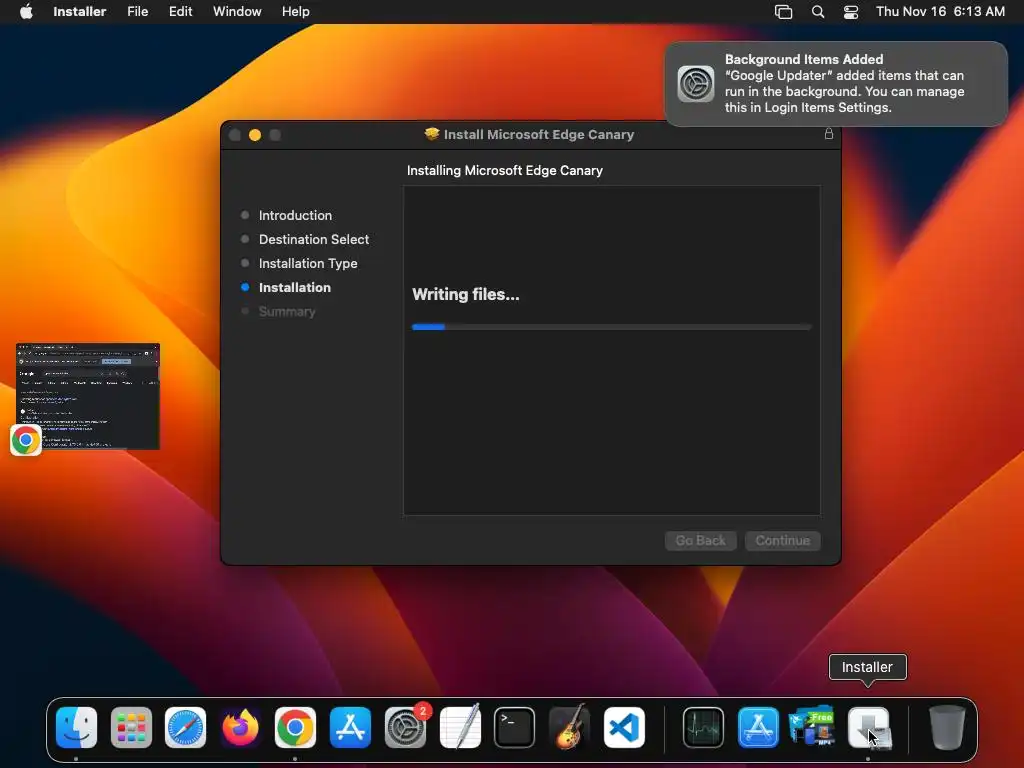Image resolution: width=1024 pixels, height=768 pixels.
Task: Open the App Store icon beside Chrome
Action: [x=350, y=727]
